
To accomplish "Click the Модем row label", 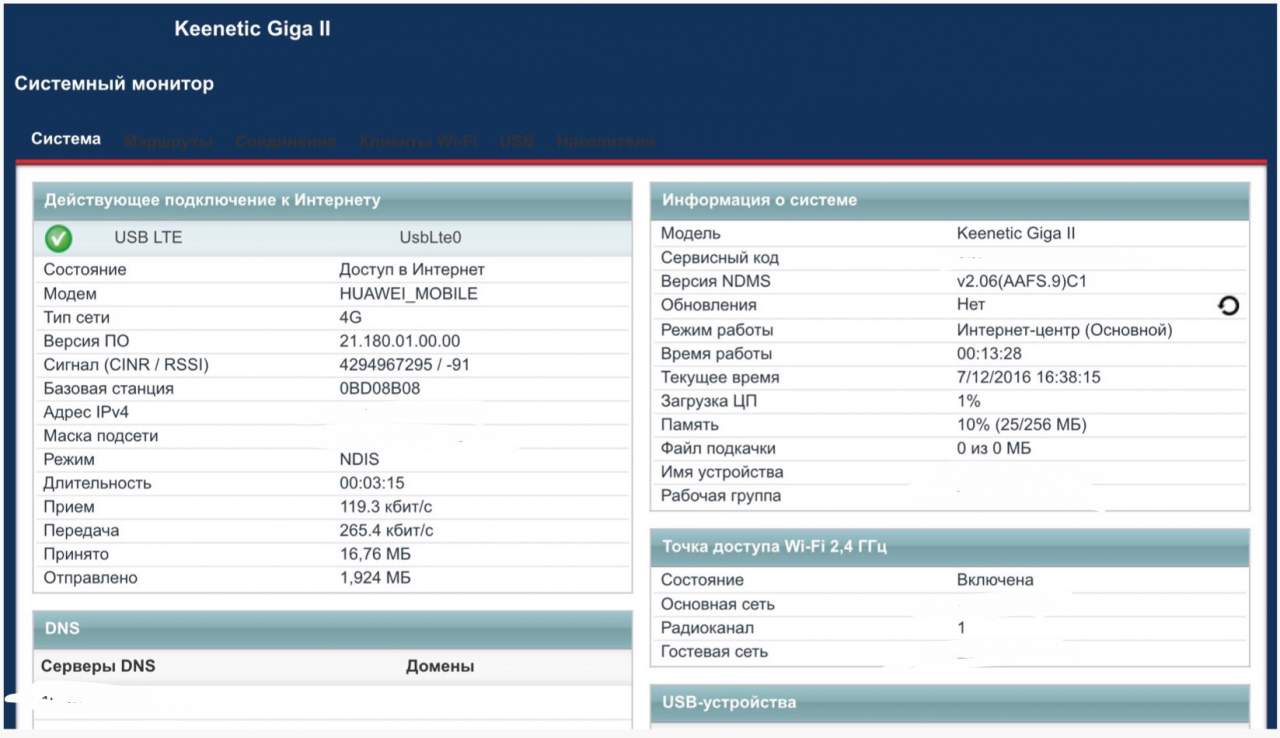I will coord(70,294).
